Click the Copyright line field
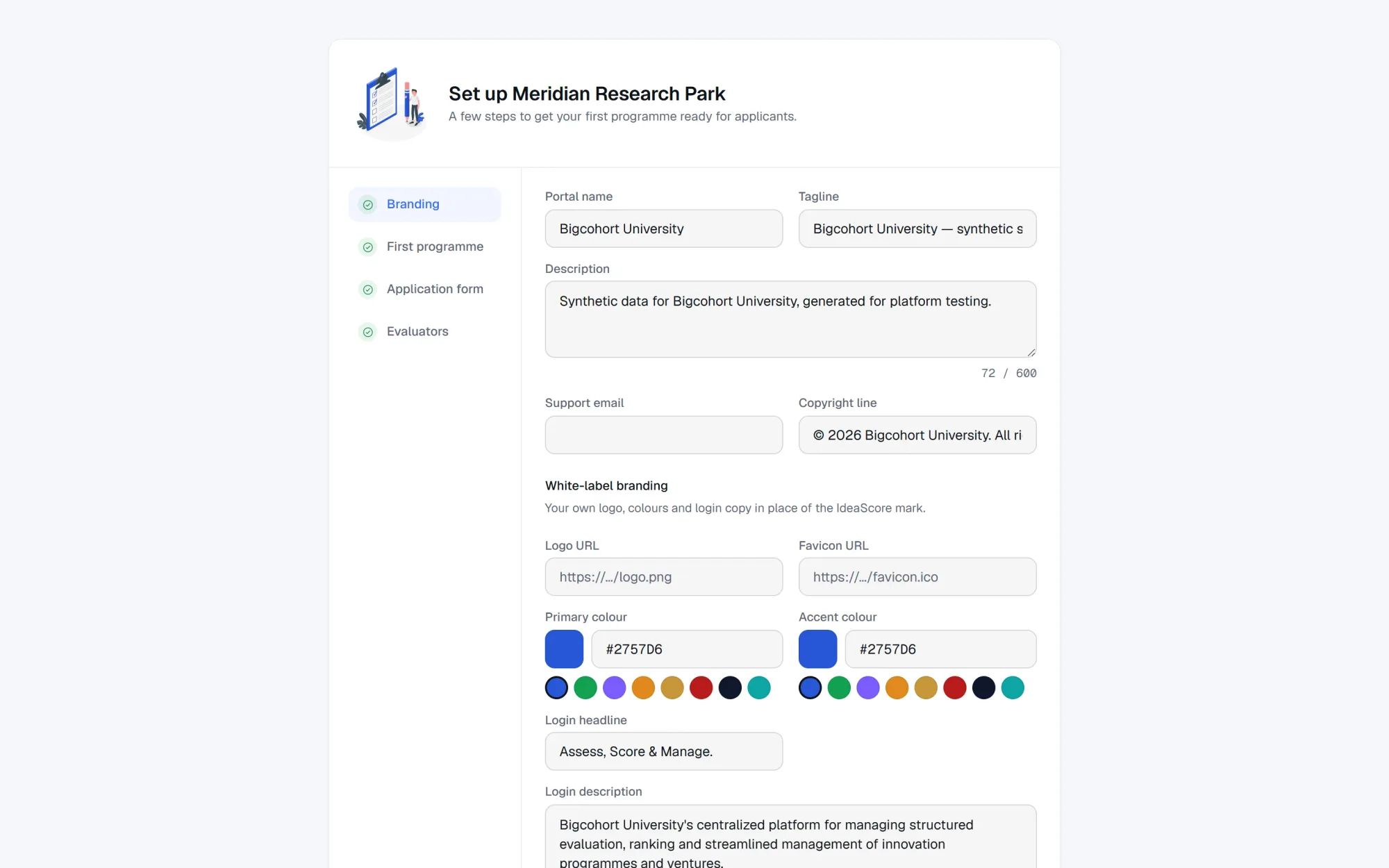The height and width of the screenshot is (868, 1389). (x=917, y=435)
